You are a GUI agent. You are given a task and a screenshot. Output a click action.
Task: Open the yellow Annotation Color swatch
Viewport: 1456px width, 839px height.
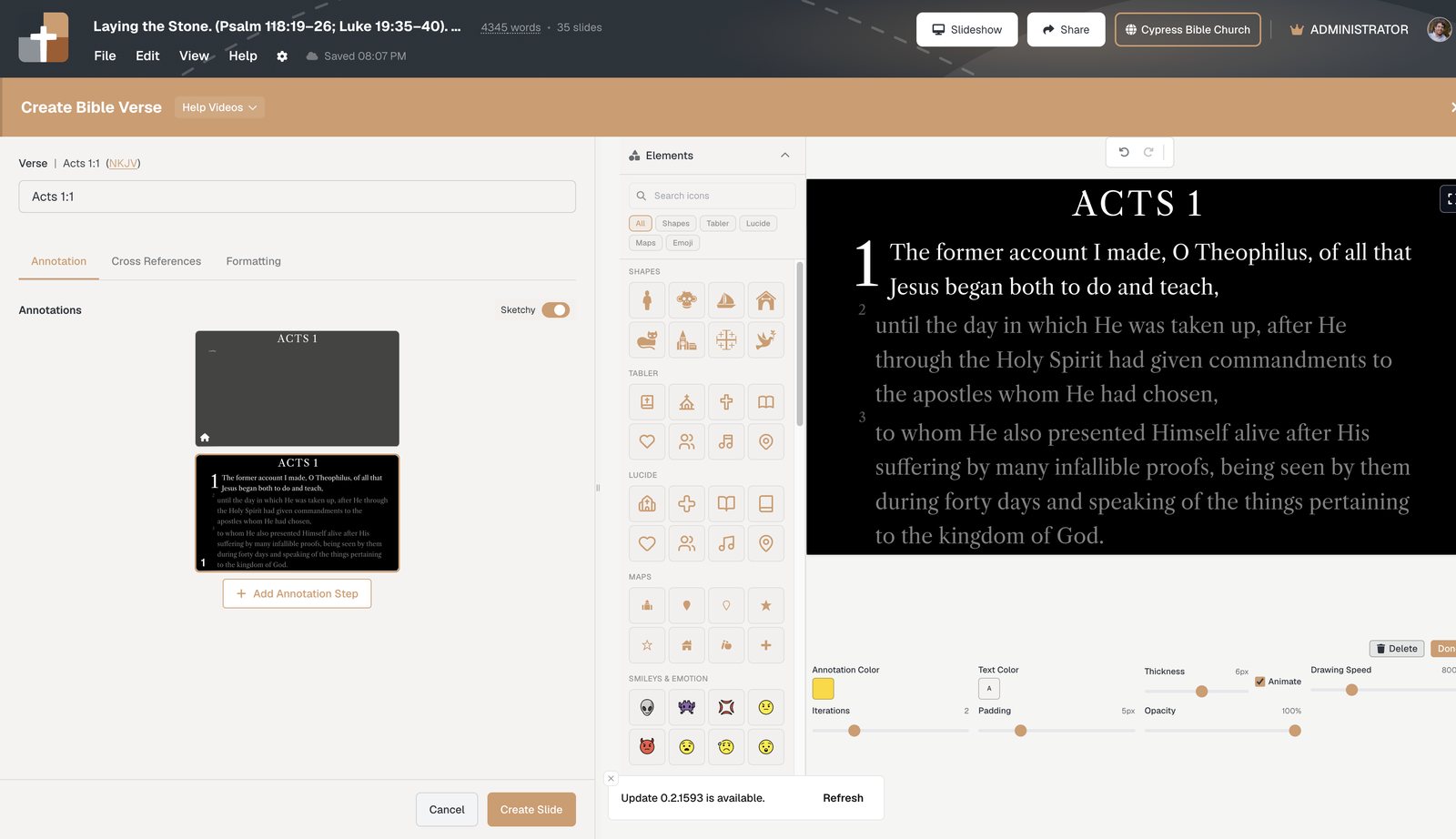pyautogui.click(x=823, y=689)
